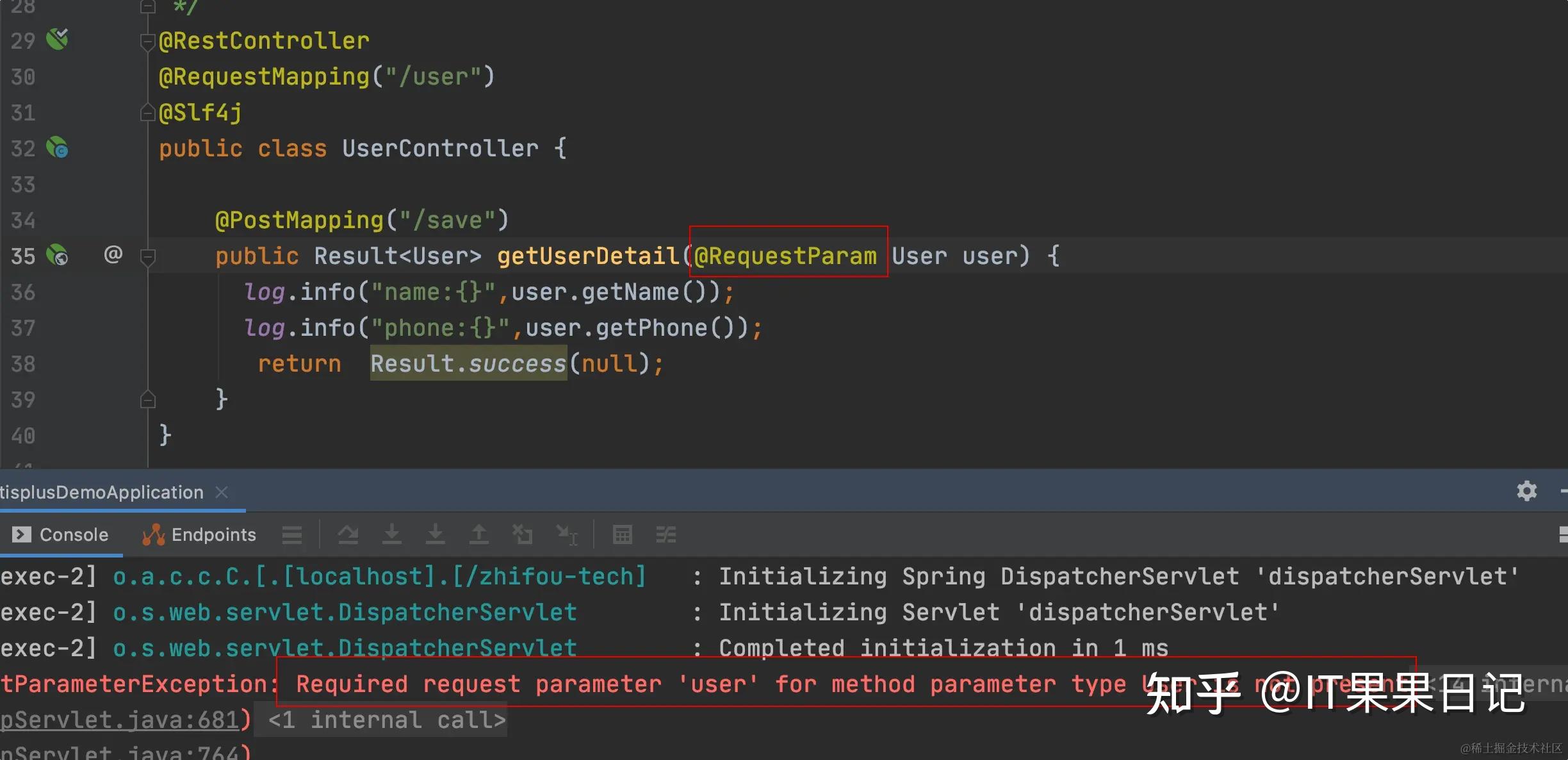Image resolution: width=1568 pixels, height=760 pixels.
Task: Select the tisplusDemoApplication run tab
Action: click(102, 492)
